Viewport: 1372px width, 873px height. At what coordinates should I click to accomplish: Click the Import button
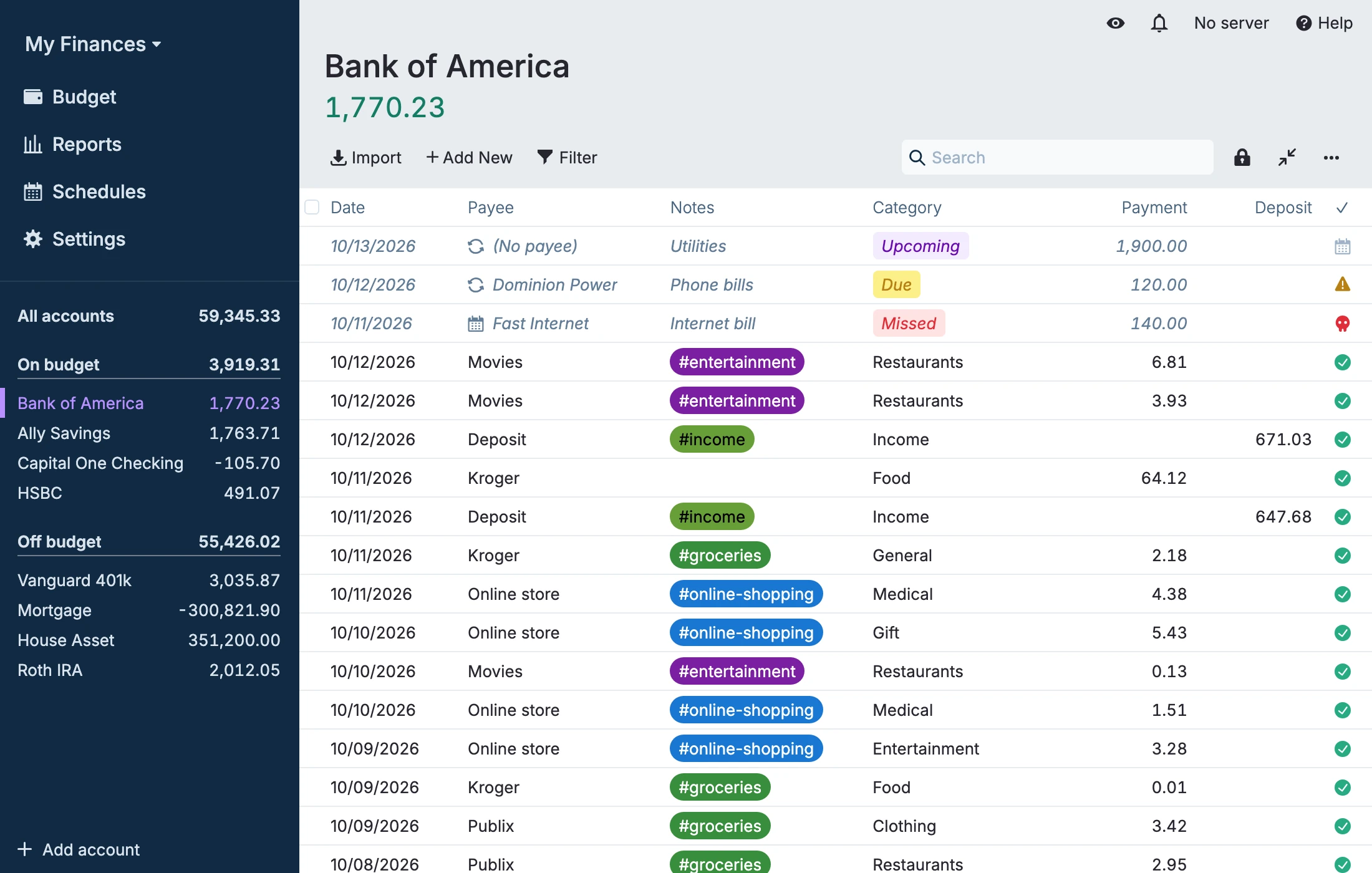pyautogui.click(x=365, y=158)
